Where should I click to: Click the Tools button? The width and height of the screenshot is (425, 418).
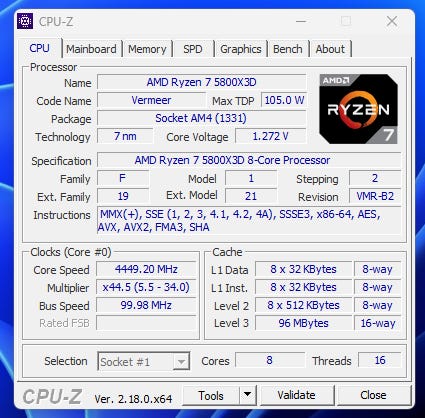click(211, 395)
